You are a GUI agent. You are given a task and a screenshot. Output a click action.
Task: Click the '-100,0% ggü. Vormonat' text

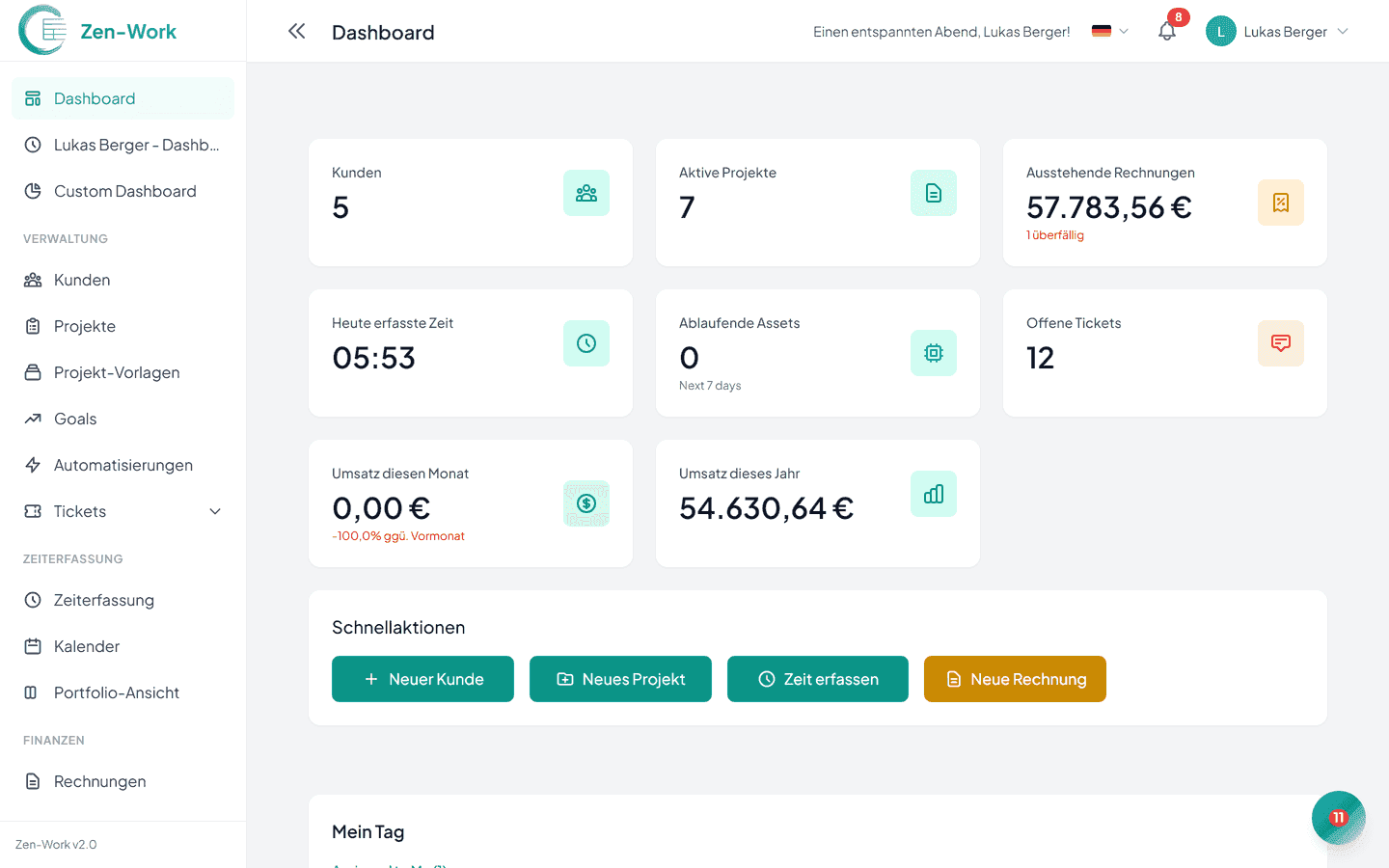[x=398, y=536]
